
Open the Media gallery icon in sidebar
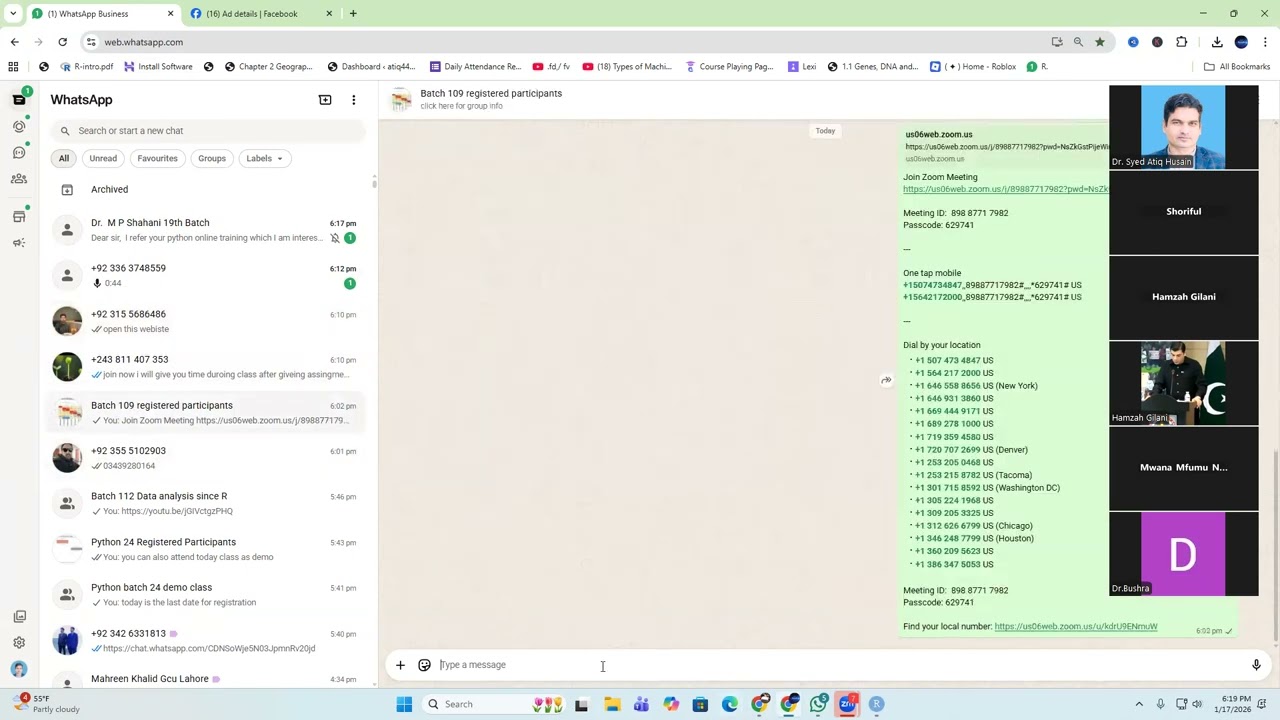point(19,616)
